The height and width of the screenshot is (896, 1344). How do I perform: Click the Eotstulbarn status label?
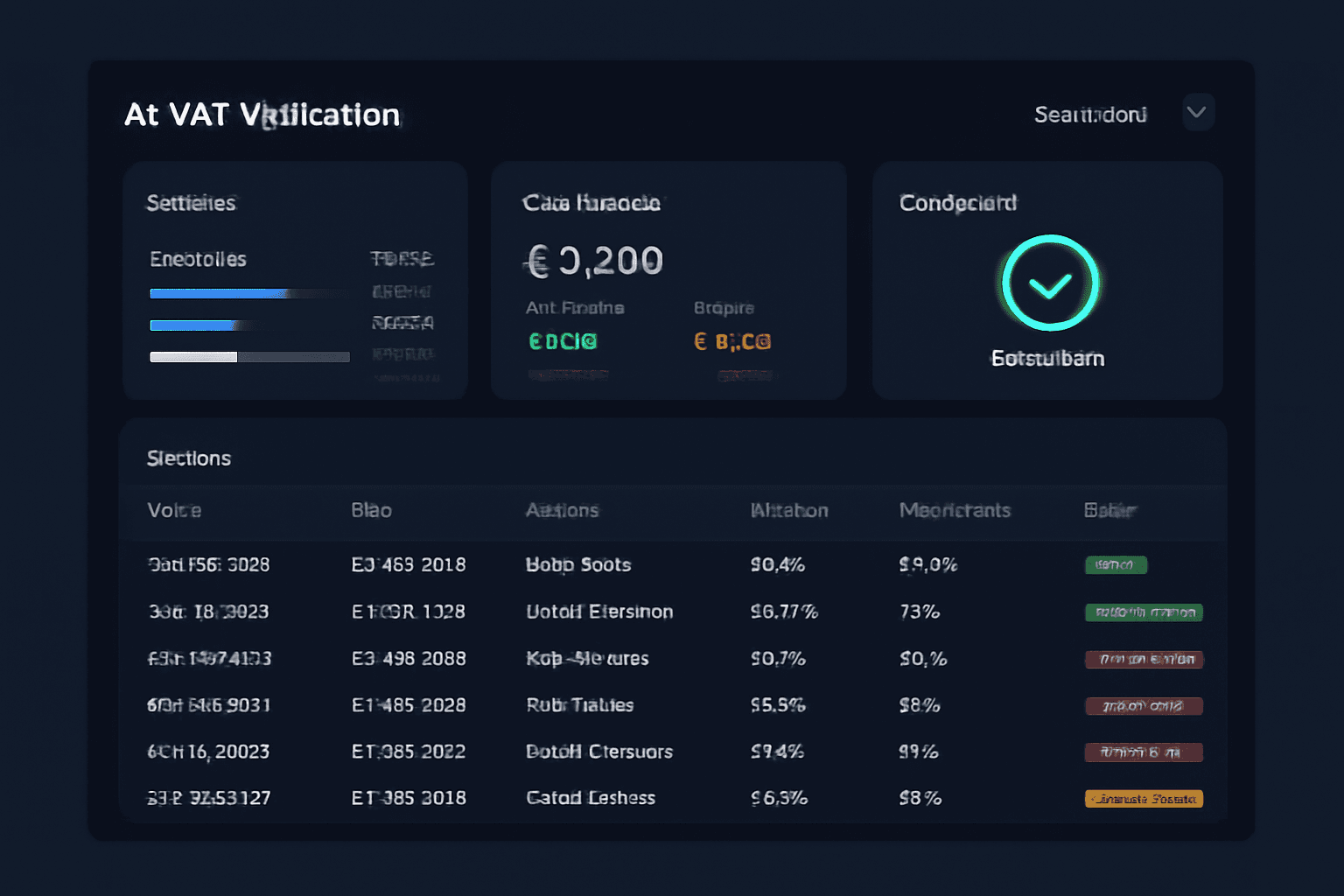[x=1047, y=359]
